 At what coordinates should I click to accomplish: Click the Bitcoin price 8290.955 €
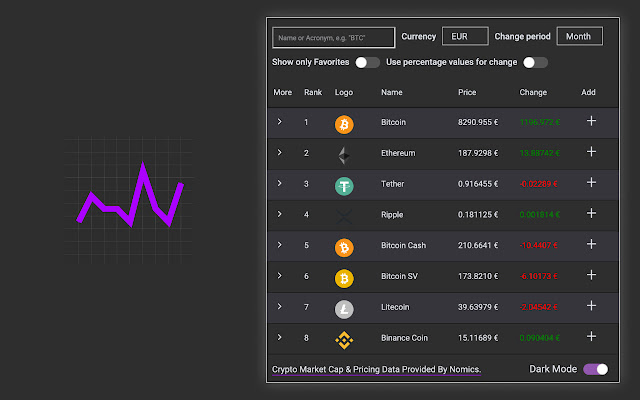(478, 122)
